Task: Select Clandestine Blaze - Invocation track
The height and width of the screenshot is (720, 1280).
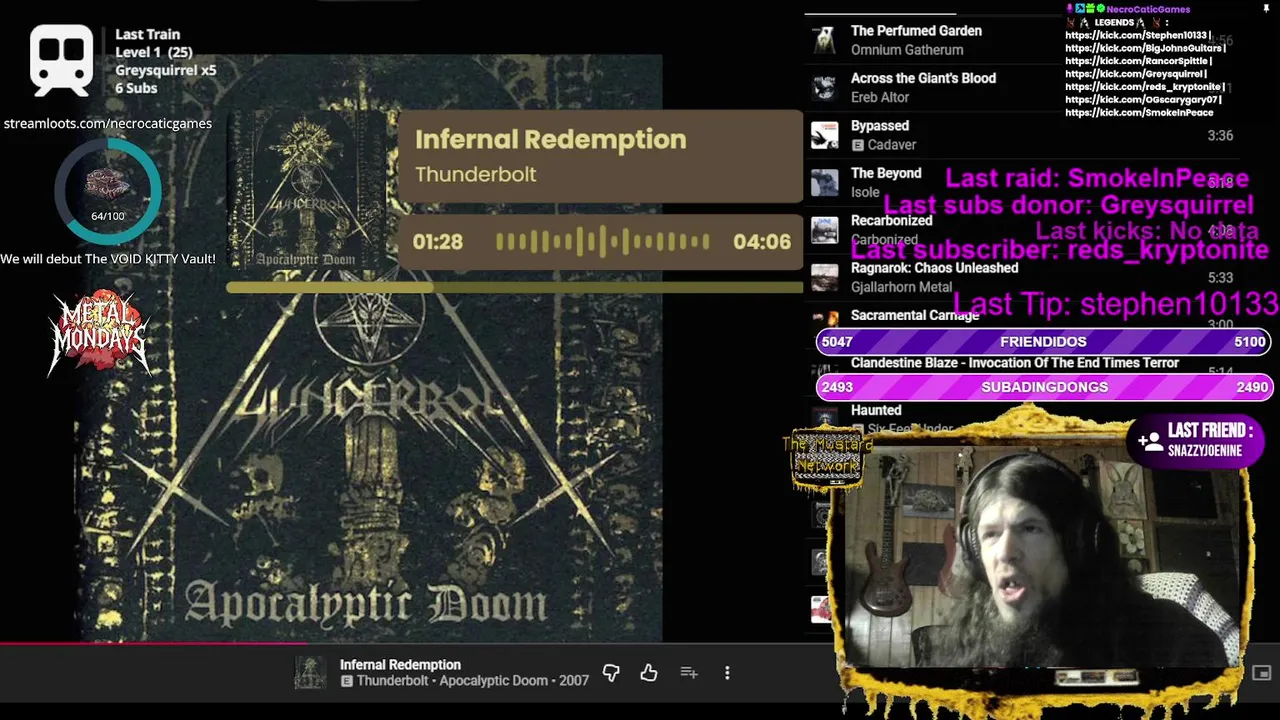Action: [1014, 363]
